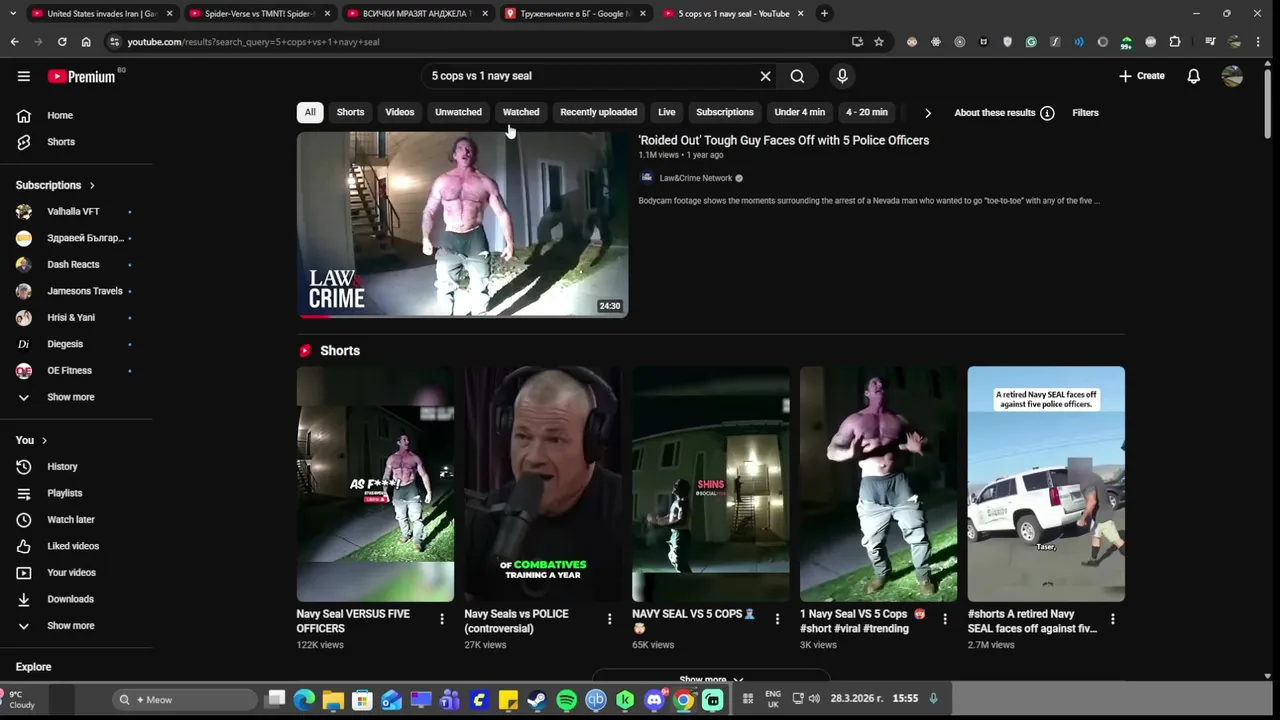Select the Shorts filter chip

coord(350,112)
